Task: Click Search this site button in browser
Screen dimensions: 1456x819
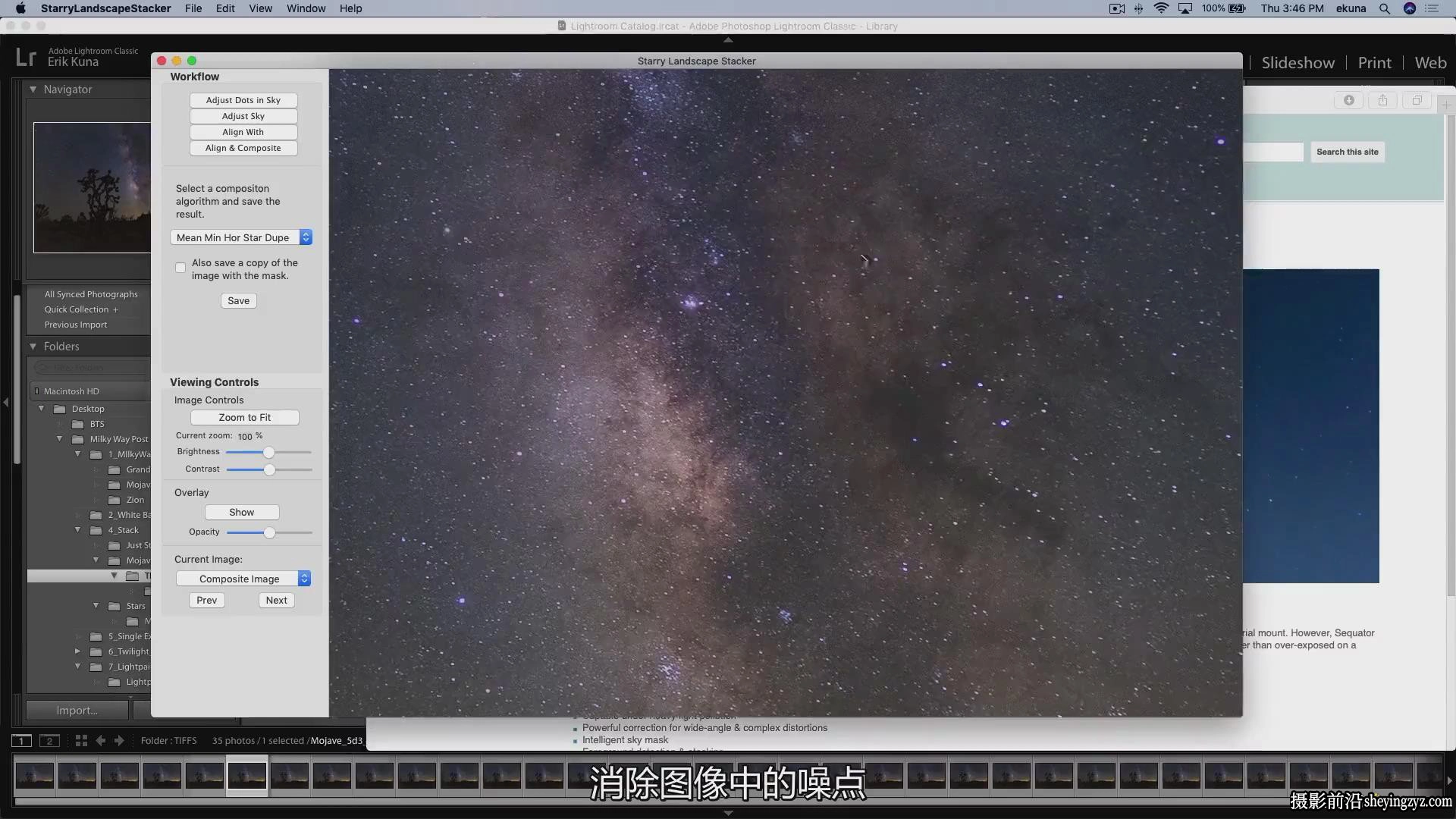Action: point(1348,152)
